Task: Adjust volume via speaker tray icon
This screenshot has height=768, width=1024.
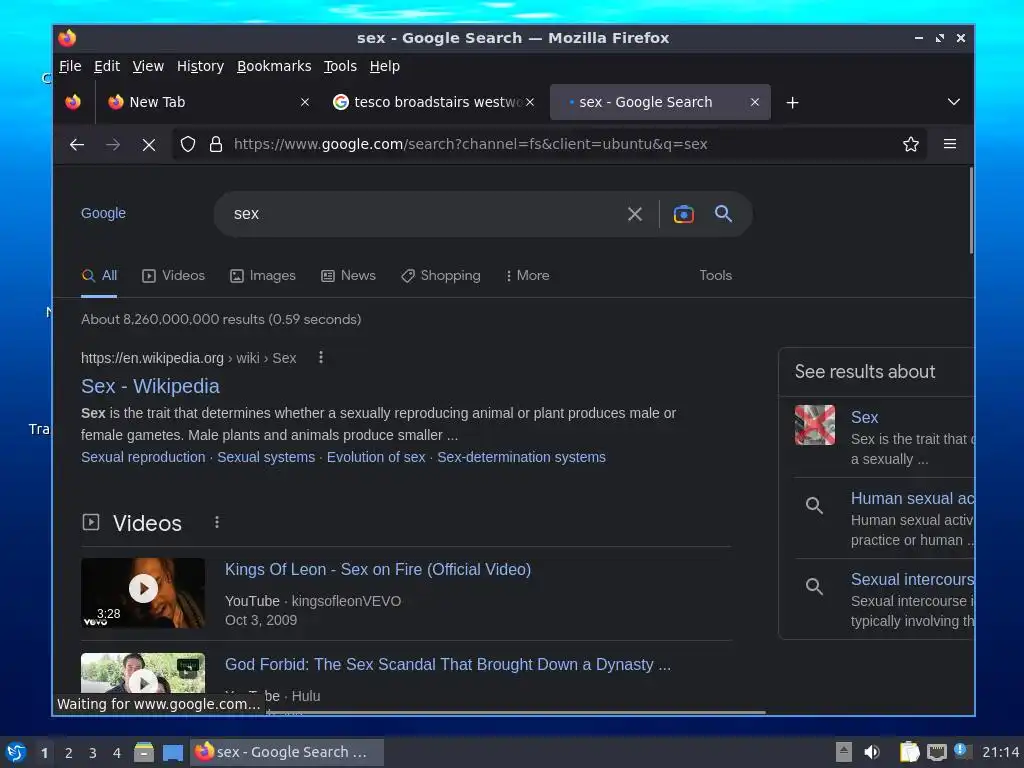Action: pos(872,752)
